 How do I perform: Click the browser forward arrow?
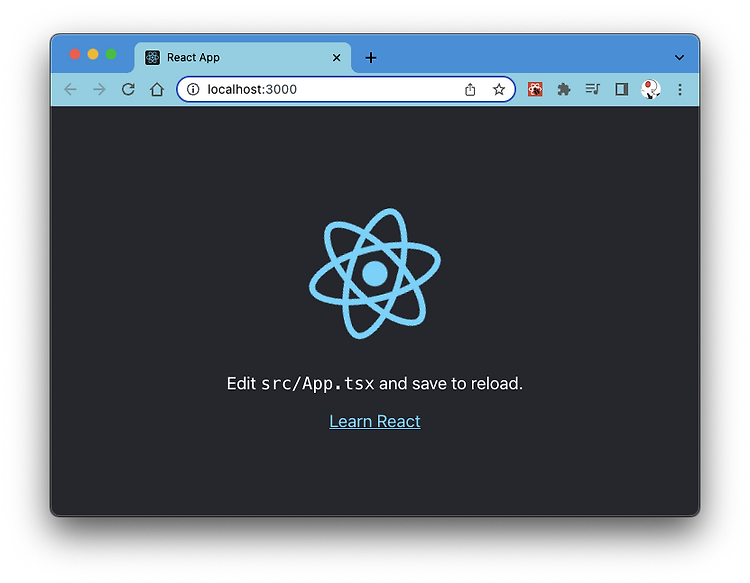point(99,89)
